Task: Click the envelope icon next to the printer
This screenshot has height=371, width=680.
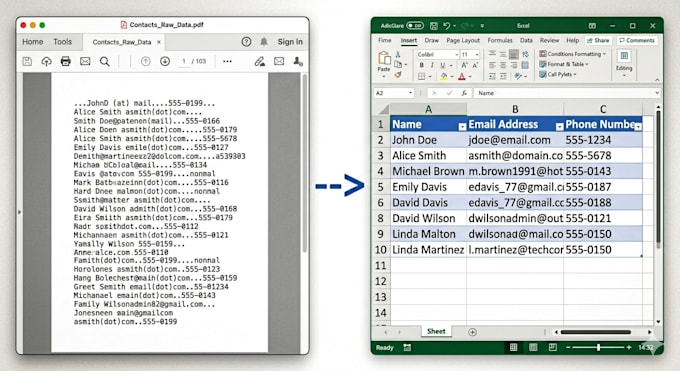Action: coord(85,61)
